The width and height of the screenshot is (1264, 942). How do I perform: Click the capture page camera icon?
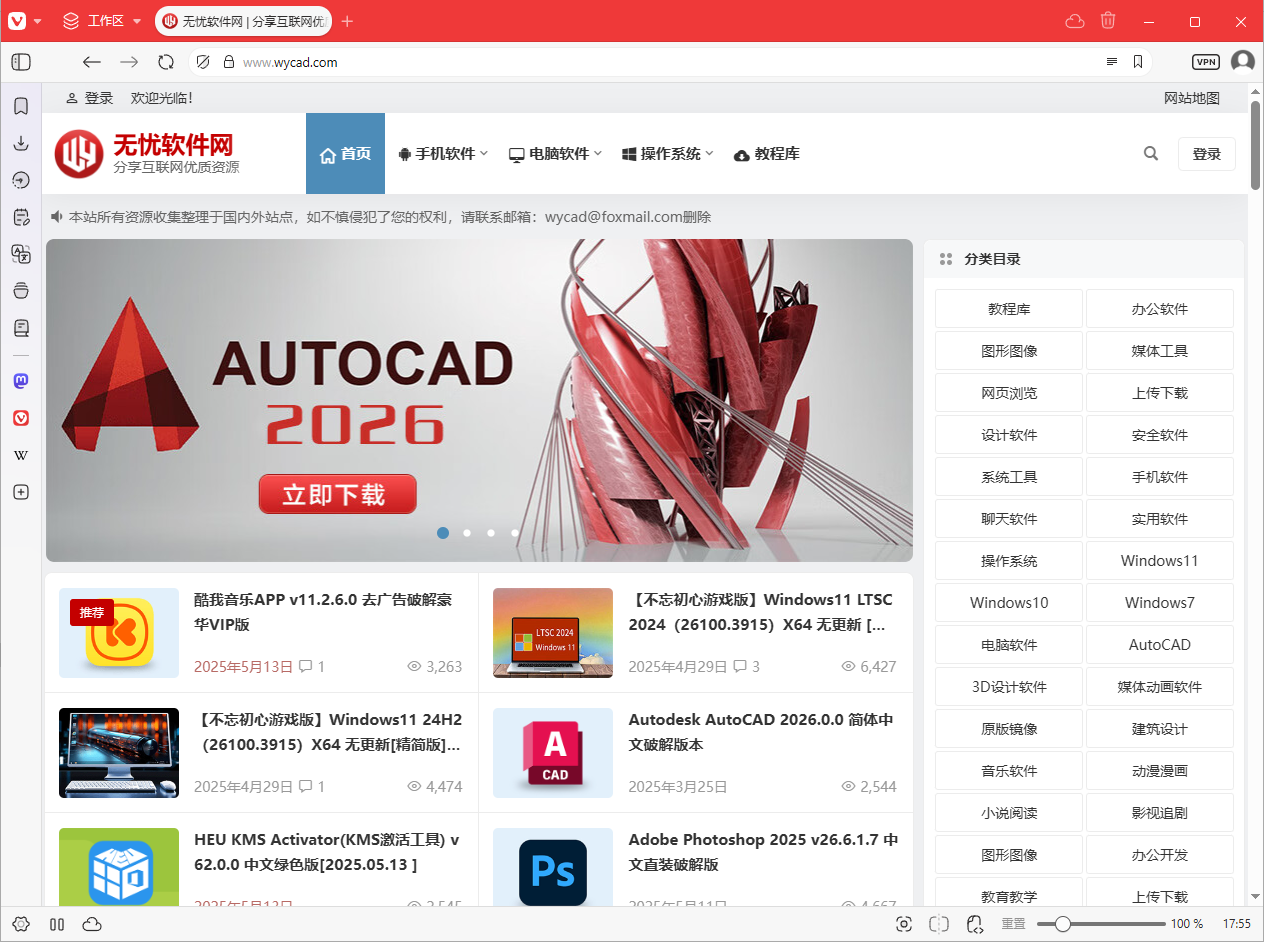pos(904,924)
